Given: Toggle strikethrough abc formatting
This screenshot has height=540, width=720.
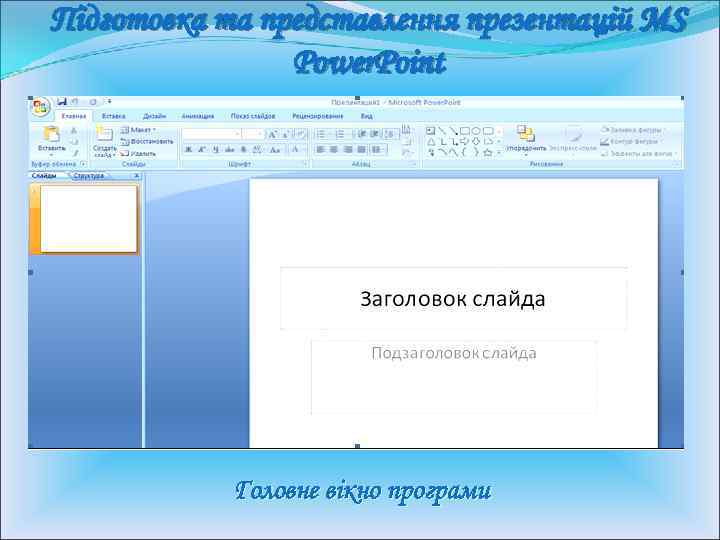Looking at the screenshot, I should (x=230, y=149).
